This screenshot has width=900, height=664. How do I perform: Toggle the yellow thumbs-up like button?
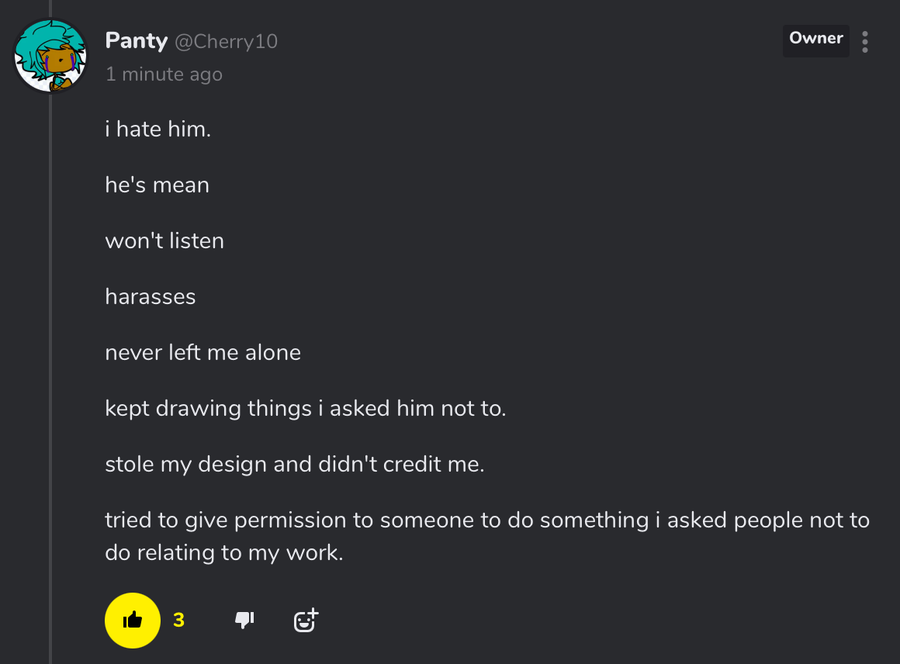point(132,620)
